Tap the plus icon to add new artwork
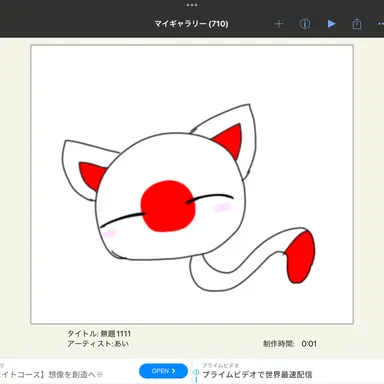 (279, 24)
